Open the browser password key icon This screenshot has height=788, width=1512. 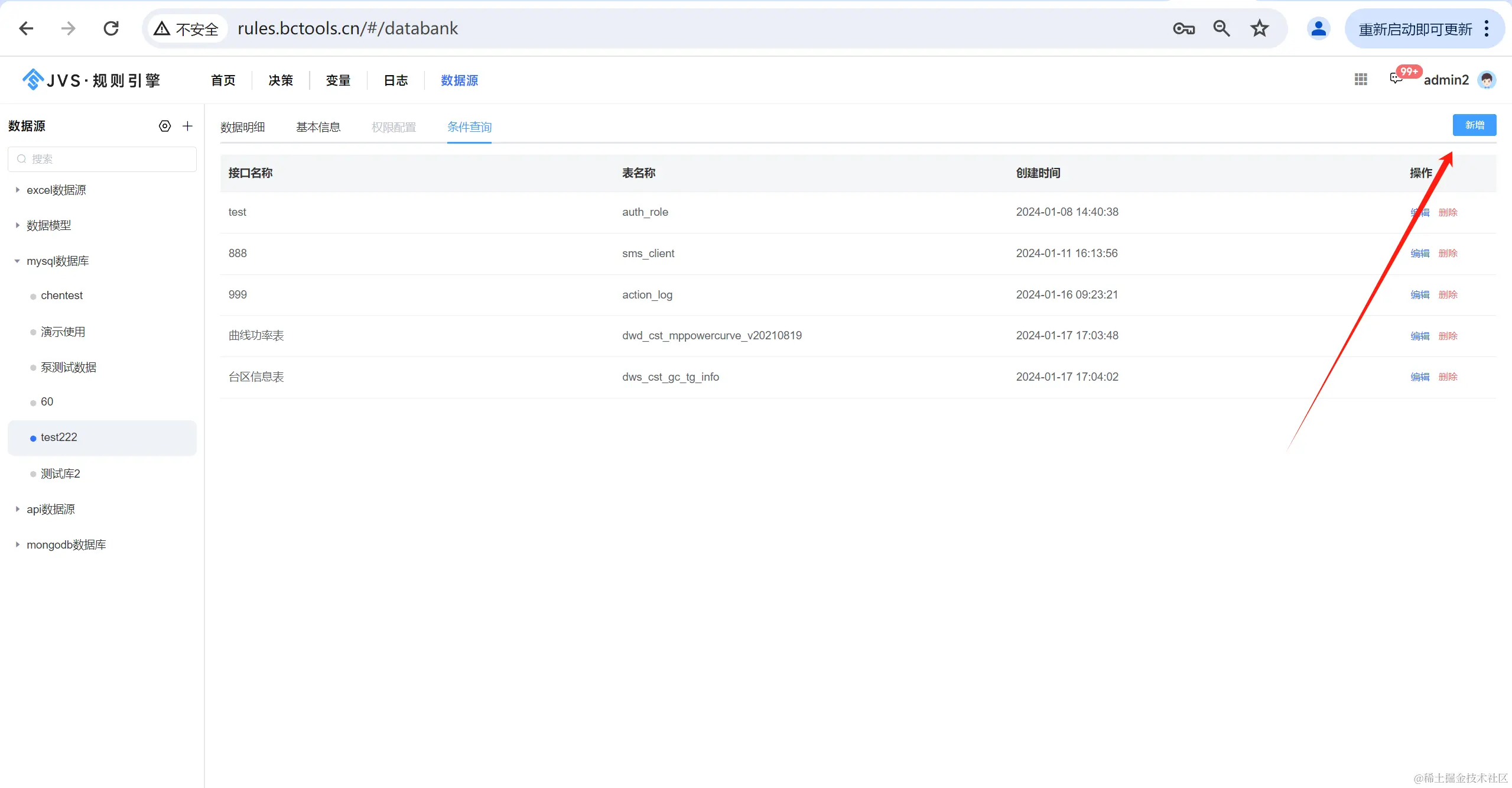[1183, 28]
